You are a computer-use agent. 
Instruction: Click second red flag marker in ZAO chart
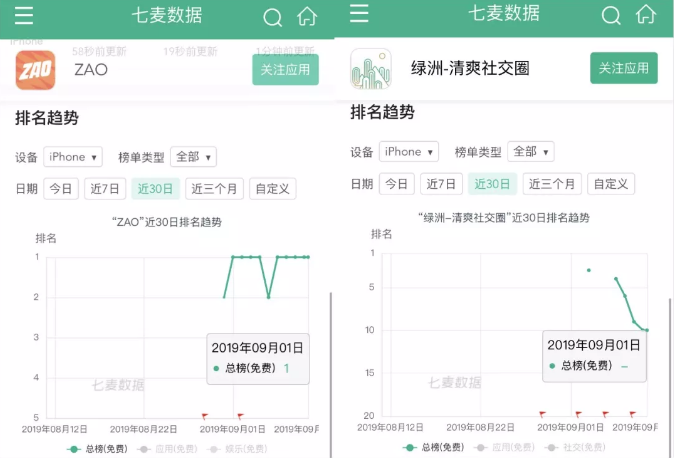click(x=240, y=416)
